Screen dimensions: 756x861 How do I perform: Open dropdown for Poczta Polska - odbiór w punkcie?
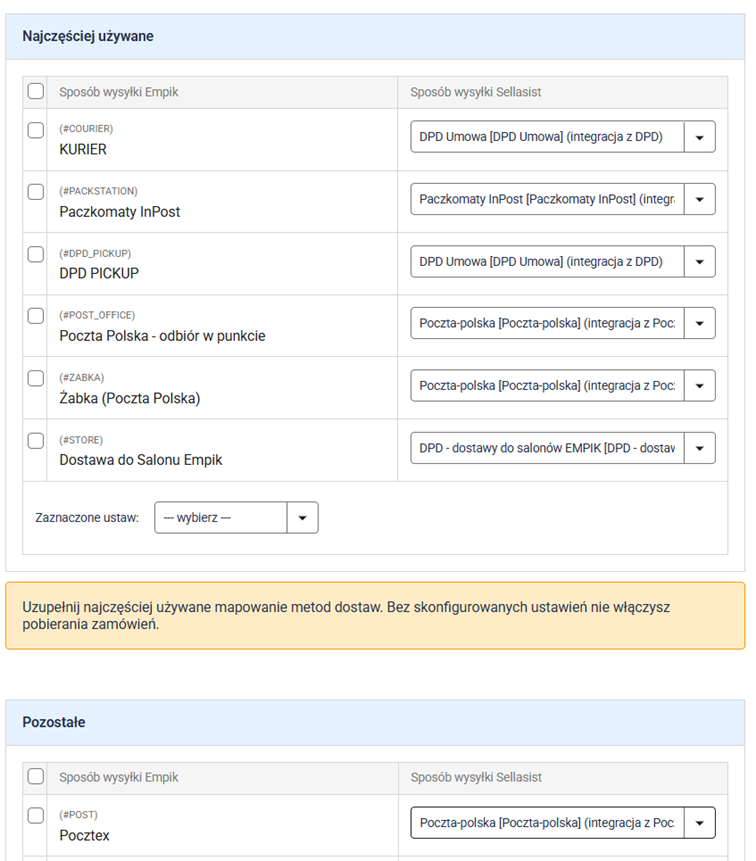coord(699,323)
